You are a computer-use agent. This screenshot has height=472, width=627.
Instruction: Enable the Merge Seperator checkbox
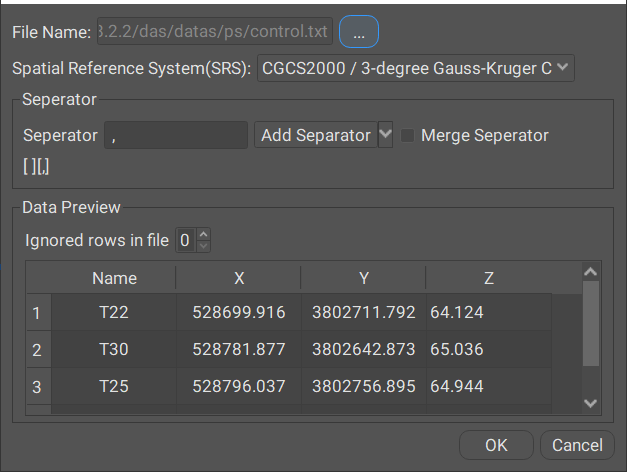[407, 135]
